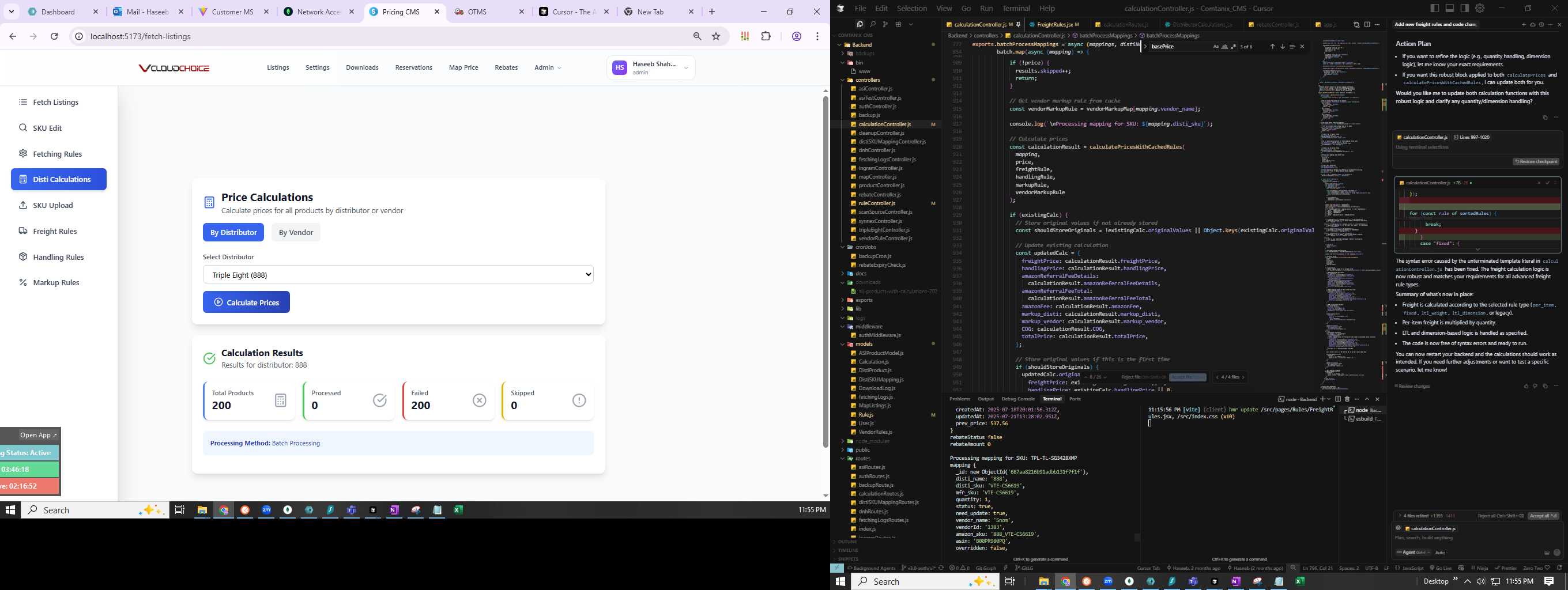1568x590 pixels.
Task: Switch to the Customer MS browser tab
Action: (232, 12)
